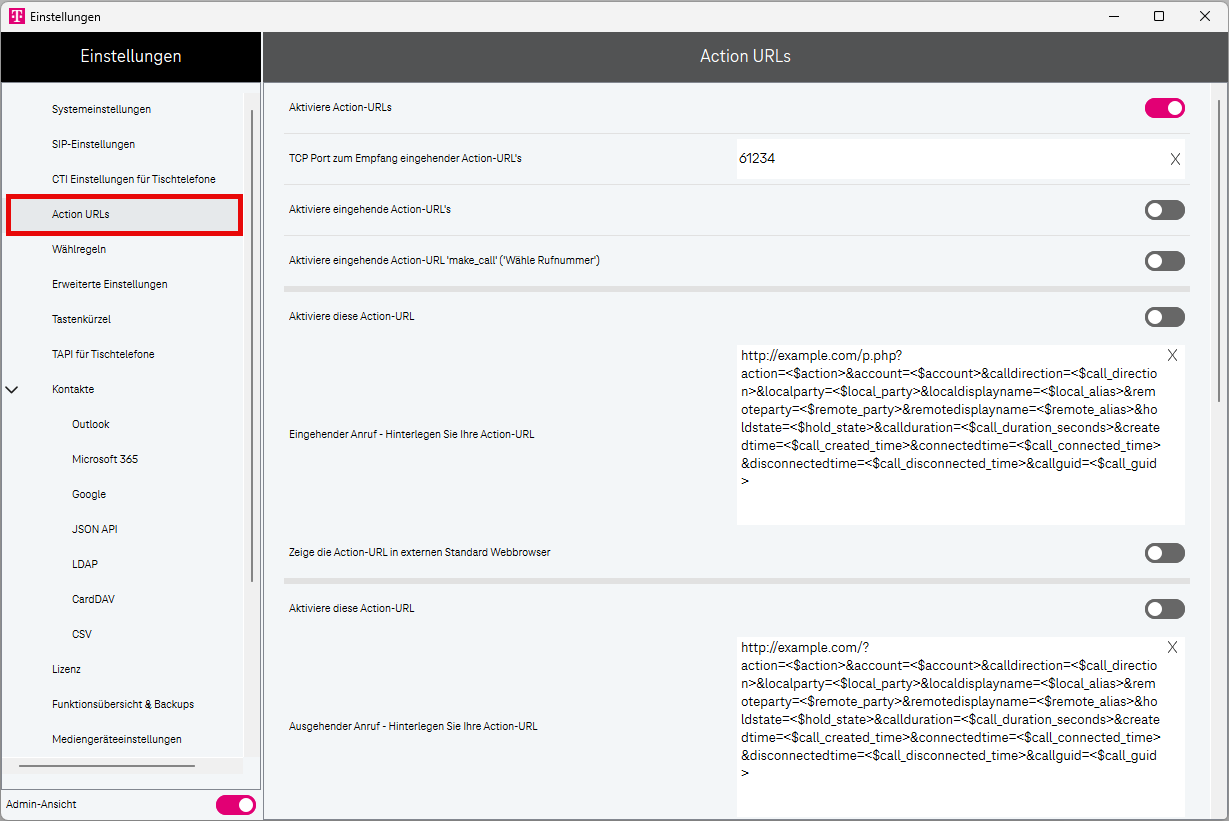Turn on external standard web browser toggle
This screenshot has height=821, width=1229.
1164,553
